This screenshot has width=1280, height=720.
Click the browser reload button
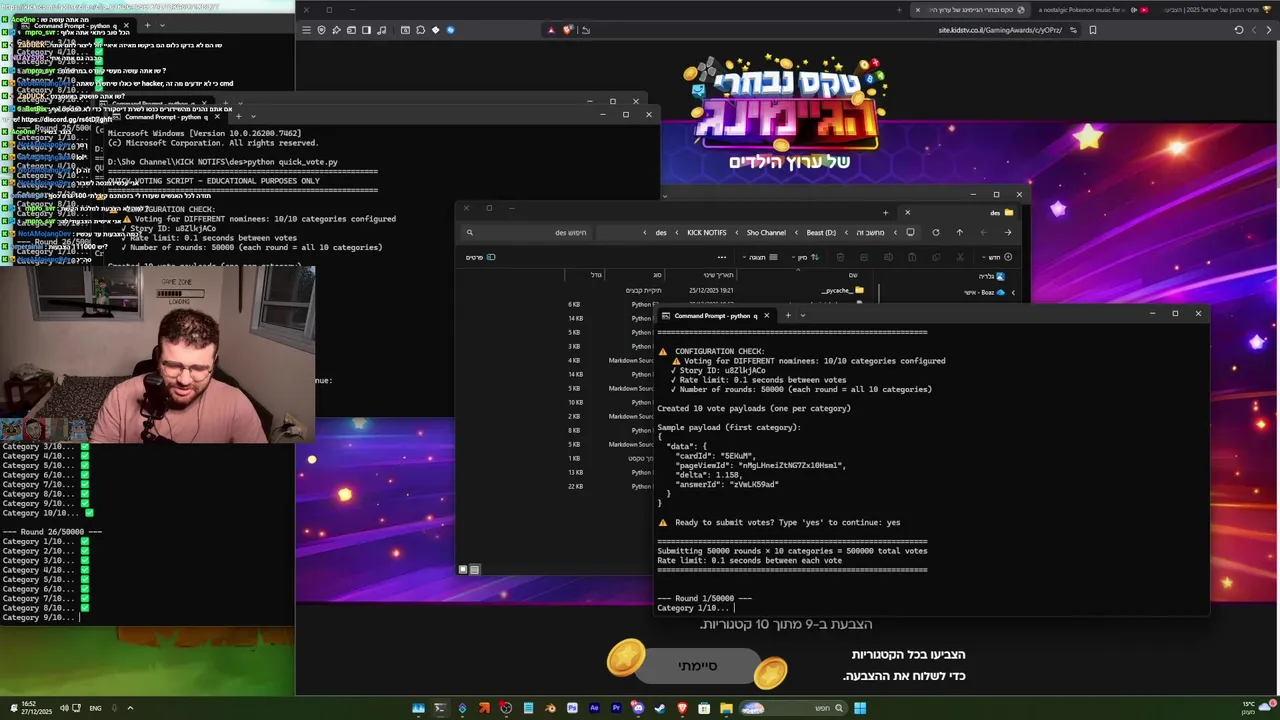click(x=1239, y=30)
